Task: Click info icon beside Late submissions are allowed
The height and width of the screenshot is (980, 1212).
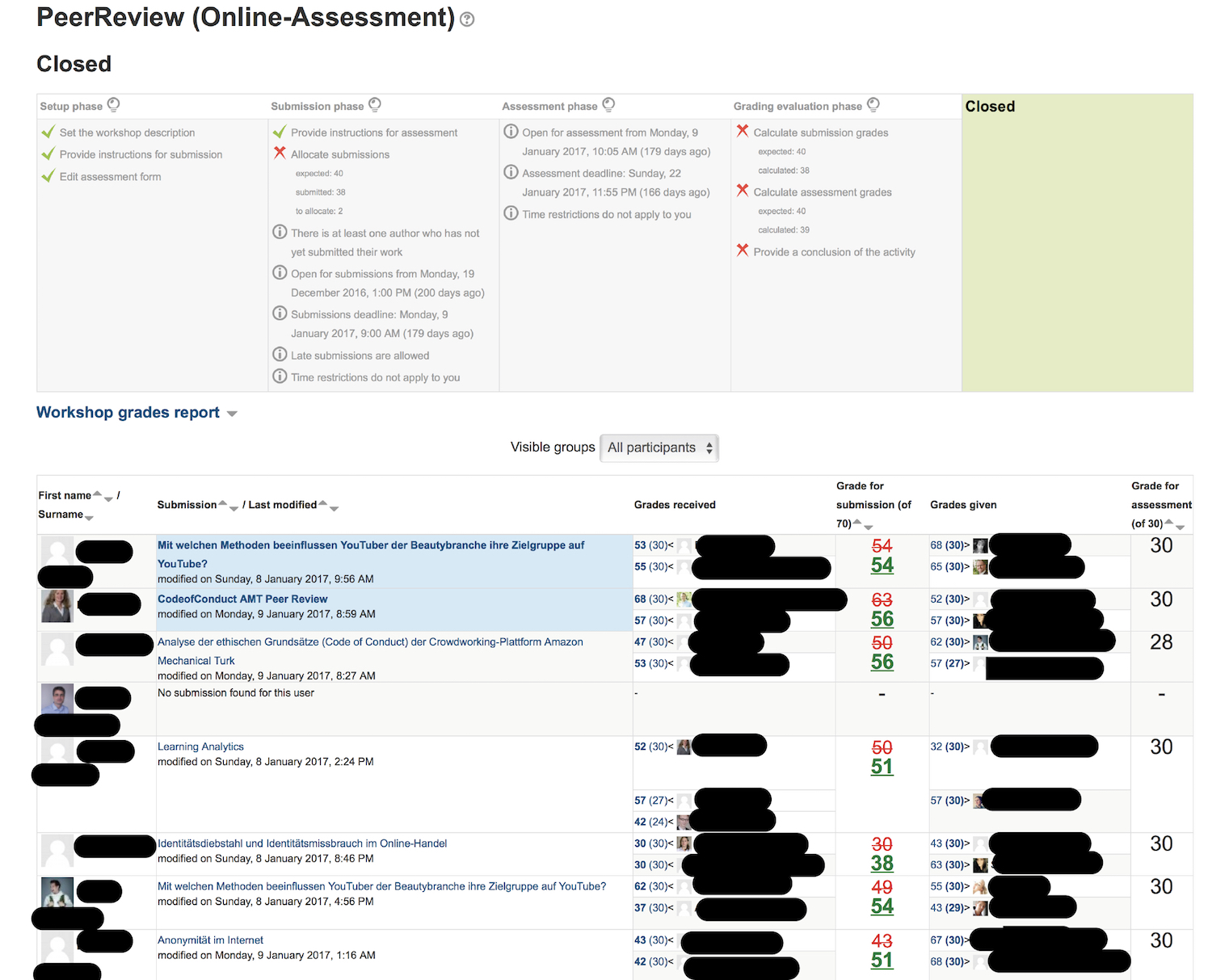Action: pos(280,354)
